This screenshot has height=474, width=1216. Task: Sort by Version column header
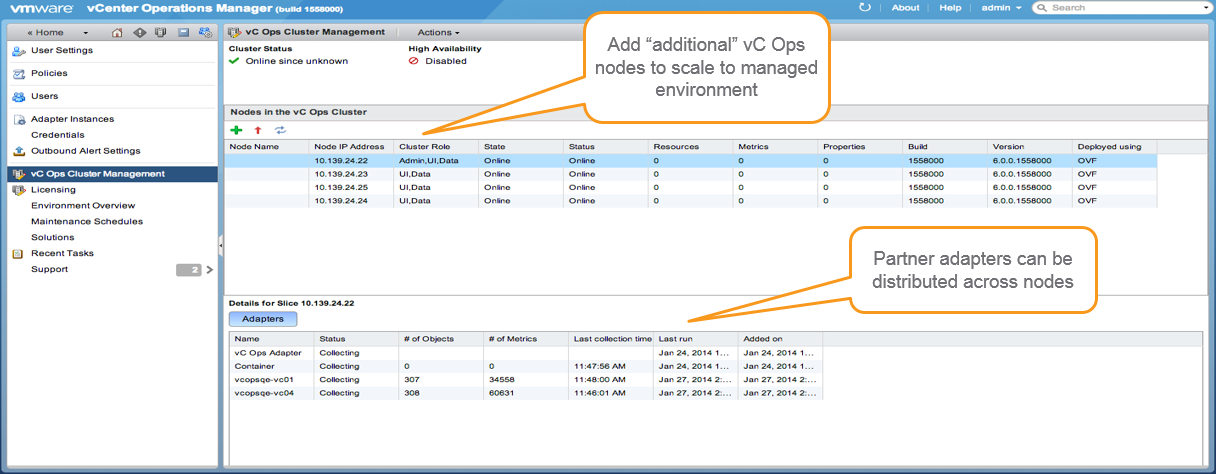(x=1030, y=146)
